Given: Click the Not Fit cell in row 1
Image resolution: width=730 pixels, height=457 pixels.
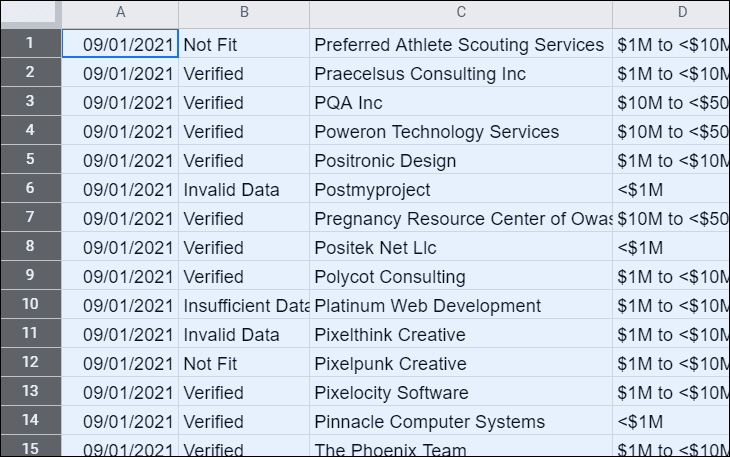Looking at the screenshot, I should (x=244, y=44).
